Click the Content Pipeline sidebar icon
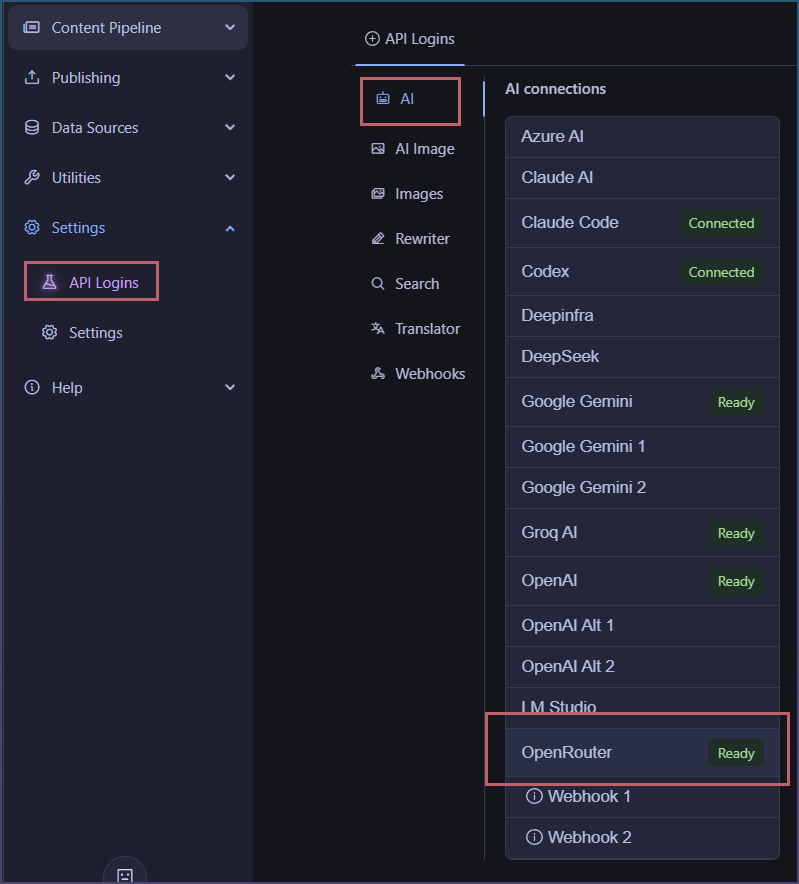The width and height of the screenshot is (799, 884). pyautogui.click(x=32, y=28)
